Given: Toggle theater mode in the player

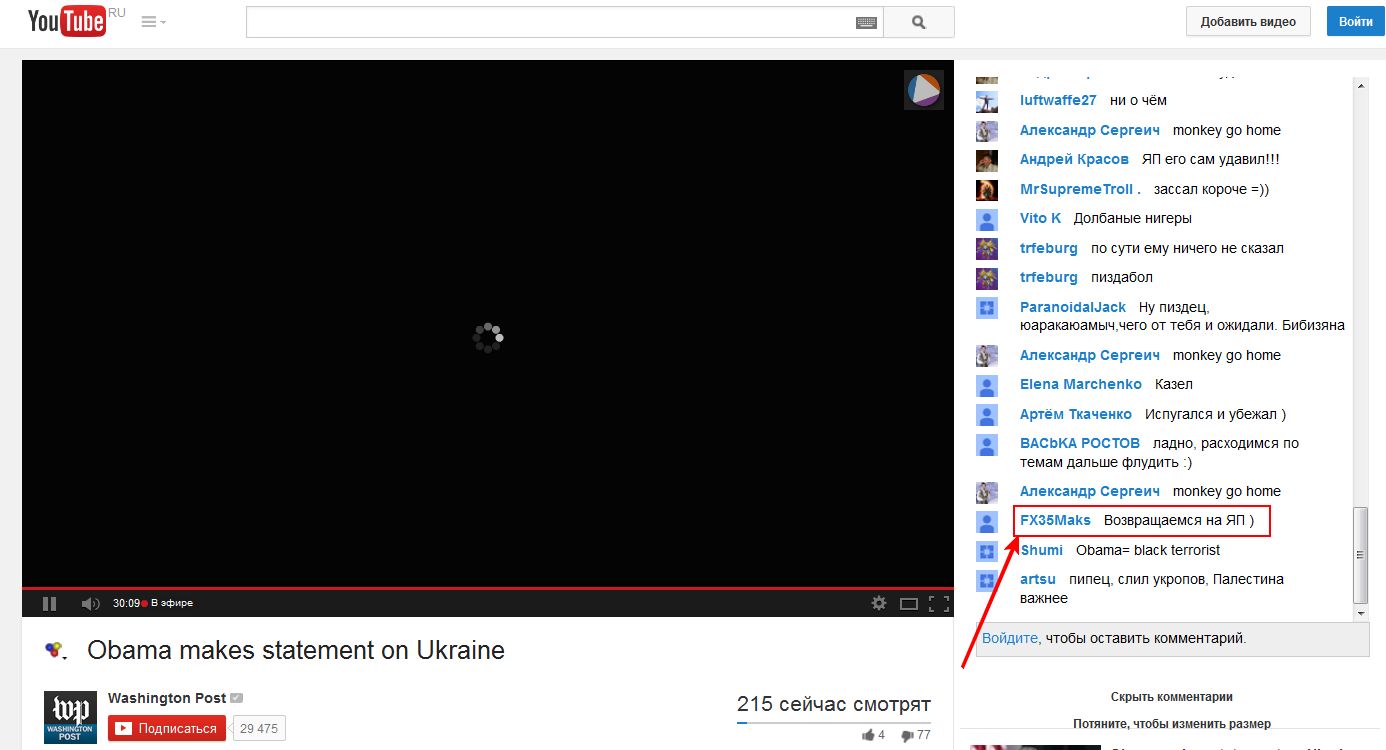Looking at the screenshot, I should tap(909, 603).
